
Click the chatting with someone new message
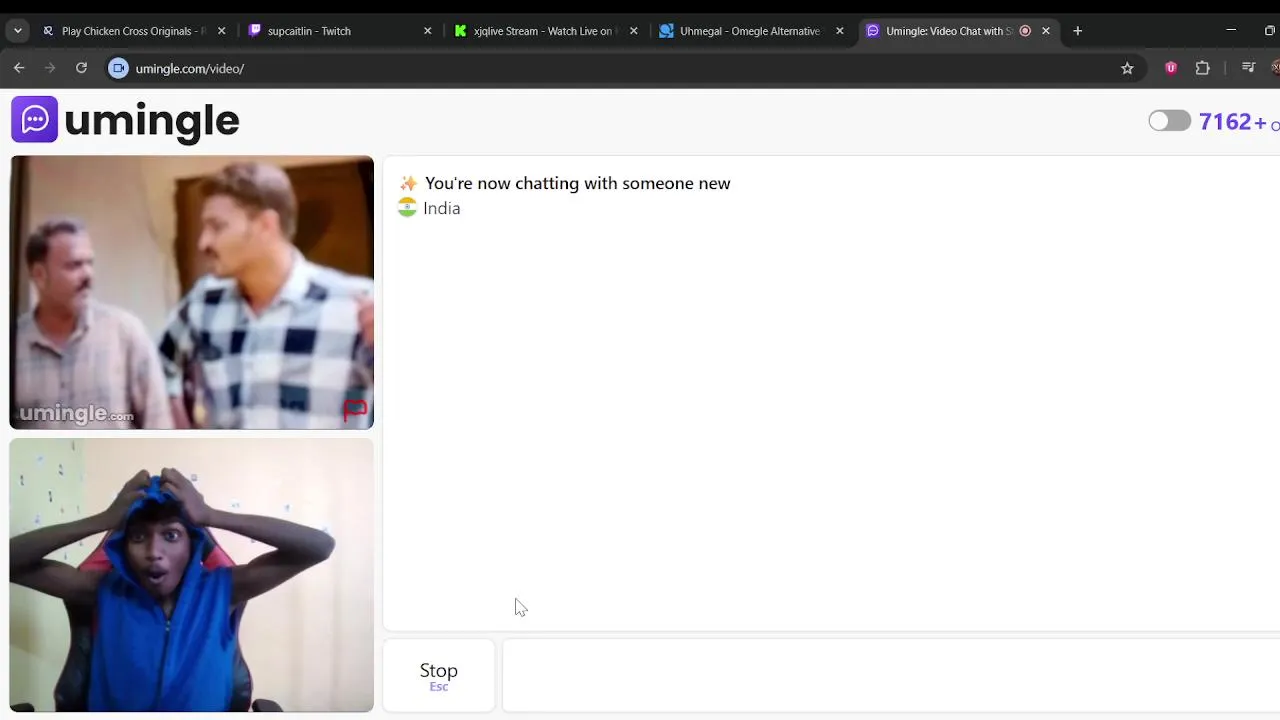(577, 183)
